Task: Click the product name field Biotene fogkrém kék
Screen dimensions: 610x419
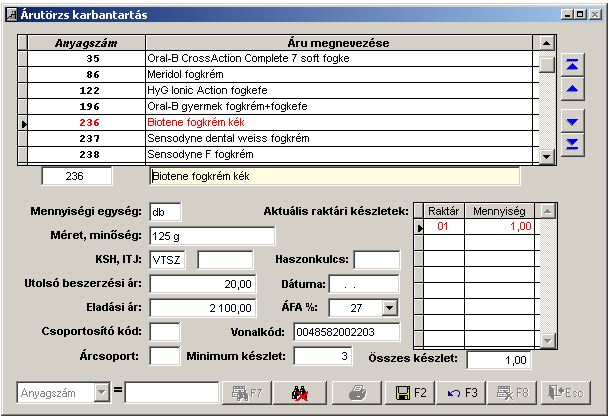Action: tap(335, 176)
